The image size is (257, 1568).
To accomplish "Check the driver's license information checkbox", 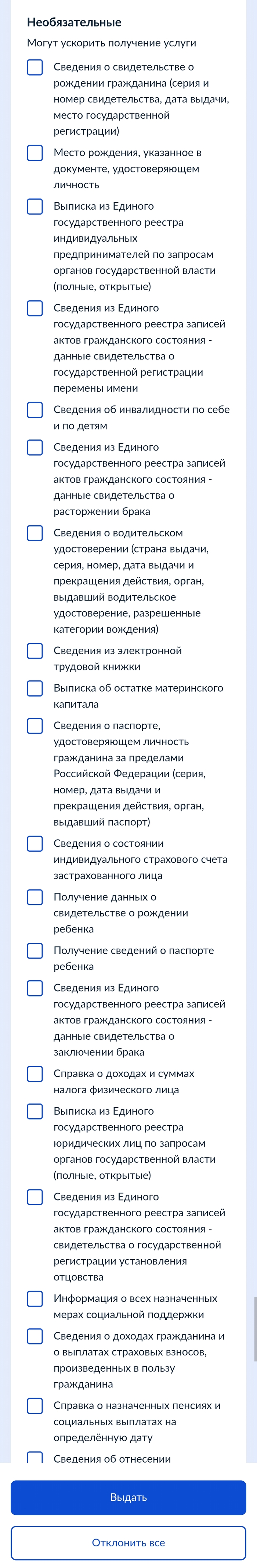I will [x=35, y=533].
